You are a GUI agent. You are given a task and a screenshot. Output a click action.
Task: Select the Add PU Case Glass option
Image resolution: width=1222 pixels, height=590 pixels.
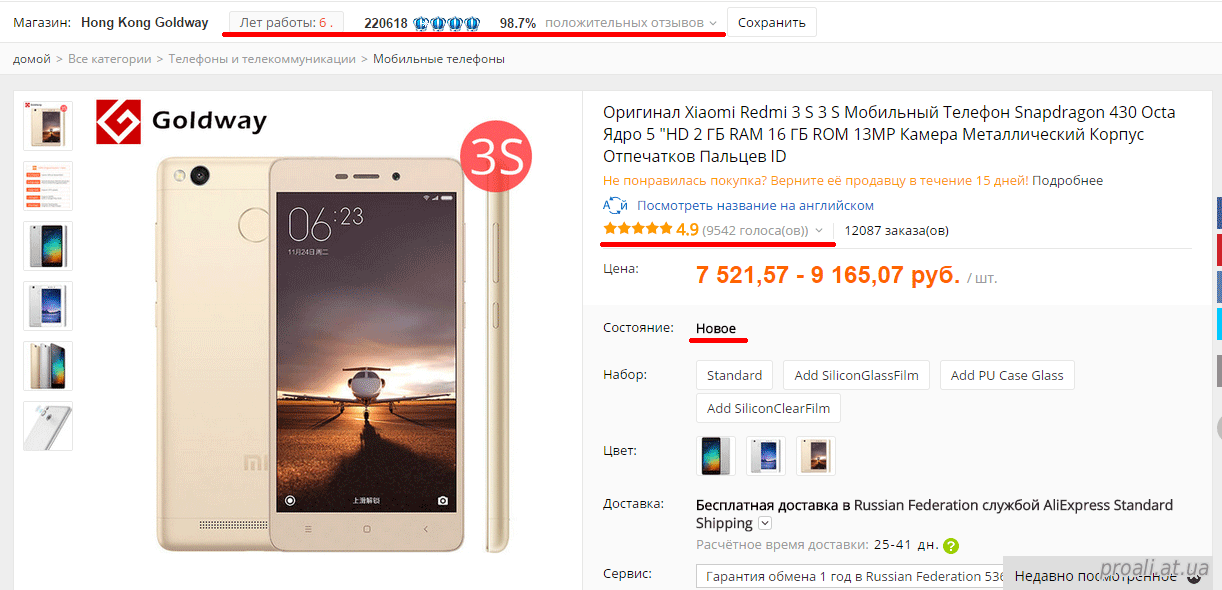pyautogui.click(x=1007, y=375)
